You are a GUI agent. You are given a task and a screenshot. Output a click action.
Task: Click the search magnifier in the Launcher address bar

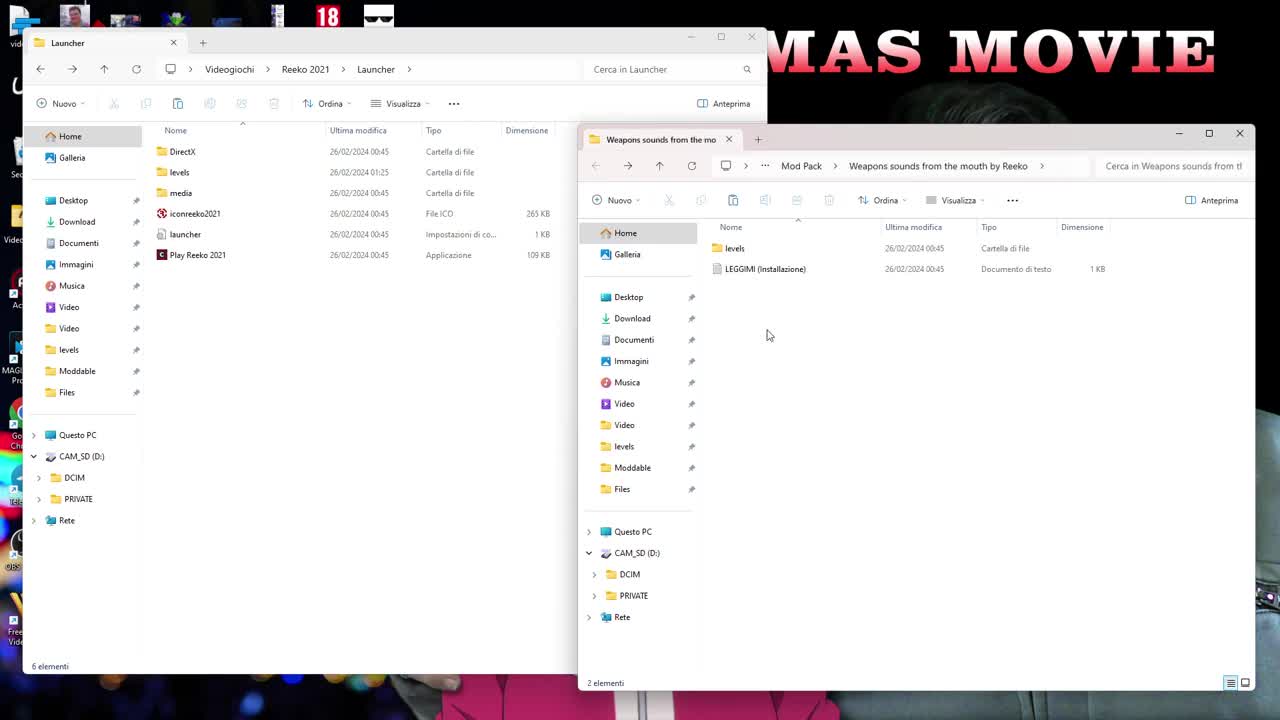(747, 69)
